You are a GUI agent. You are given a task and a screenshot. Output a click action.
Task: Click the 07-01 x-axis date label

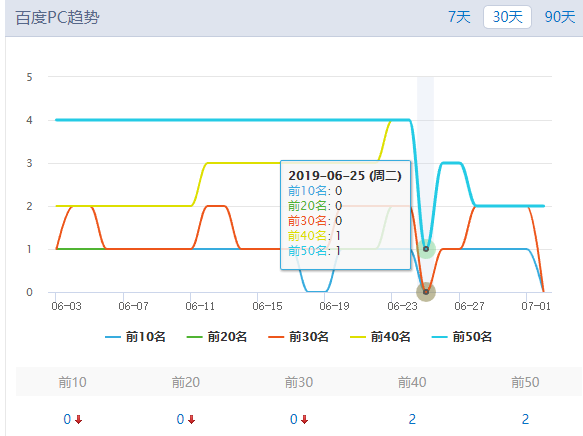536,306
